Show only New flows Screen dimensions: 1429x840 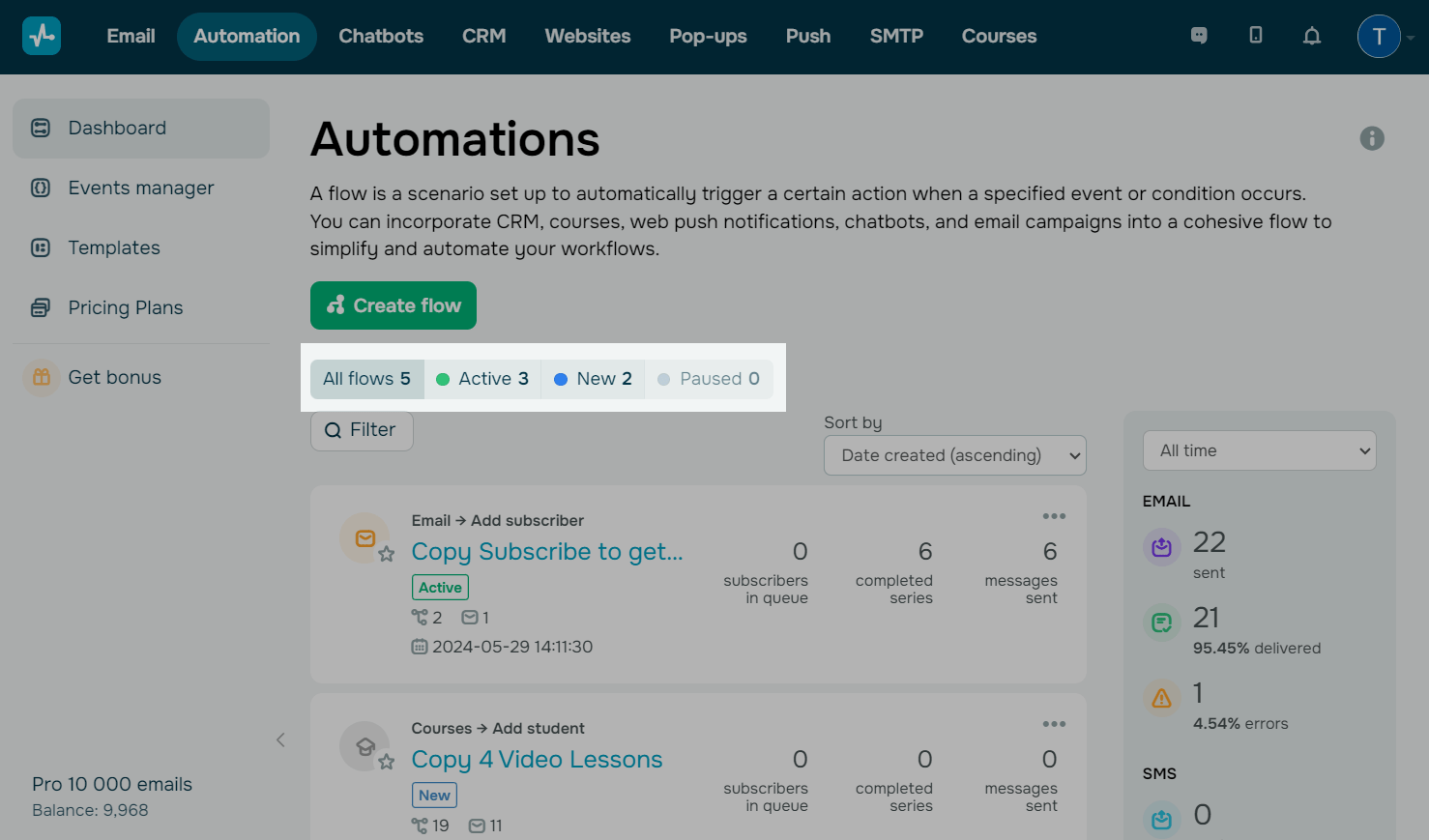[x=593, y=379]
